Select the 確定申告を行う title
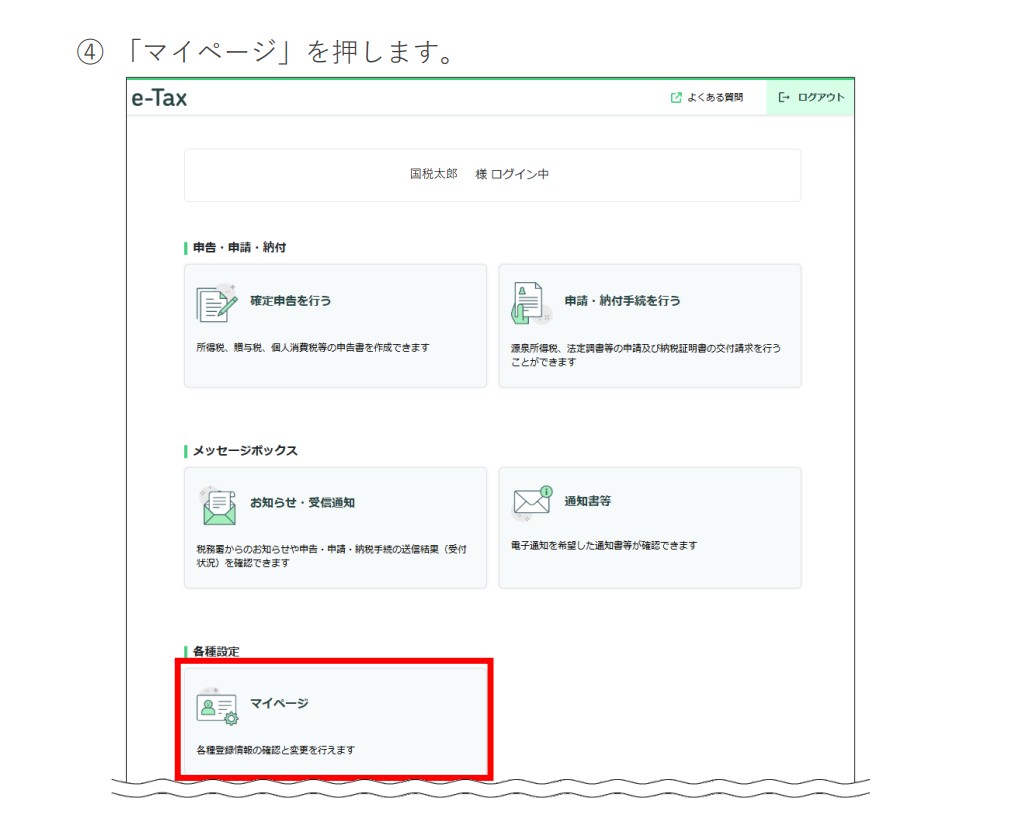The height and width of the screenshot is (823, 1018). [290, 300]
